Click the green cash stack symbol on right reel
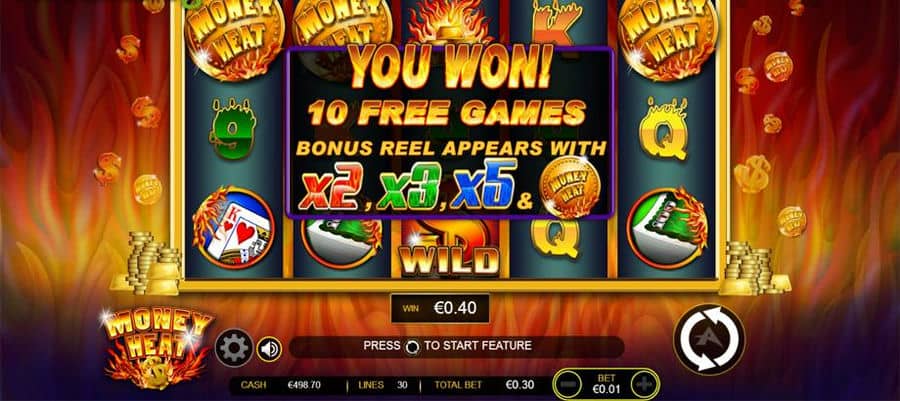Image resolution: width=900 pixels, height=401 pixels. tap(667, 228)
